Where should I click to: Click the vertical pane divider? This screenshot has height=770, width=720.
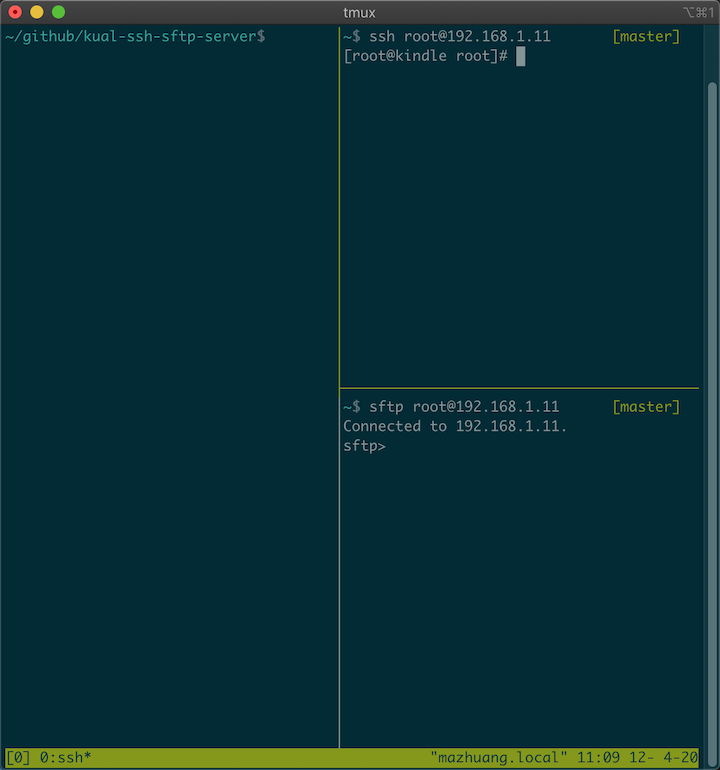pos(339,388)
